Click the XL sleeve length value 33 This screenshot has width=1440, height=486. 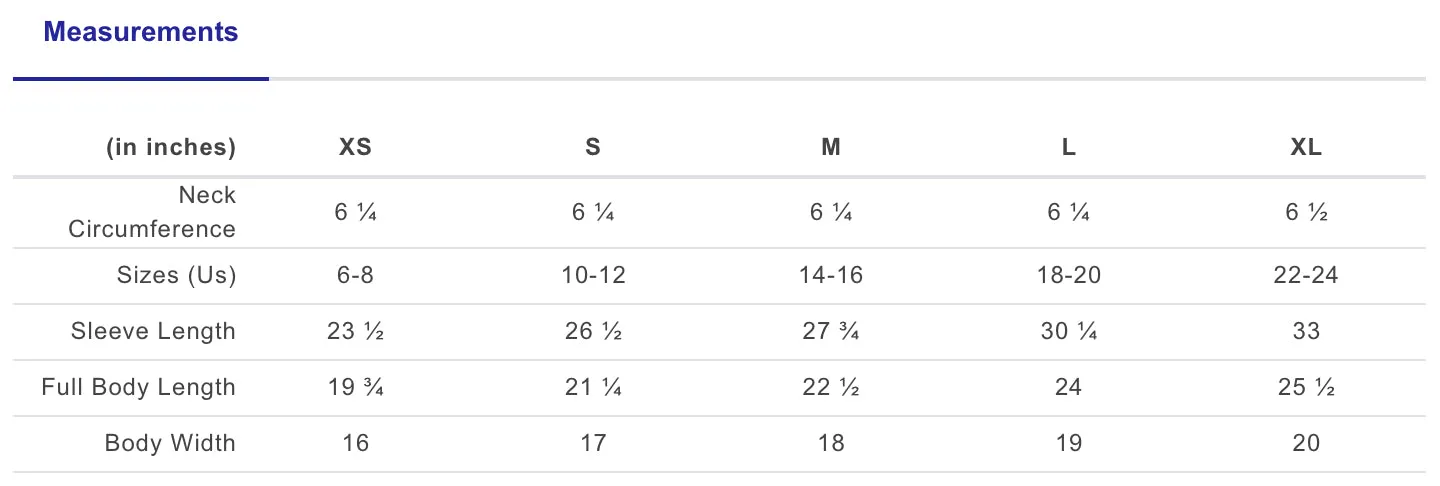click(1306, 331)
